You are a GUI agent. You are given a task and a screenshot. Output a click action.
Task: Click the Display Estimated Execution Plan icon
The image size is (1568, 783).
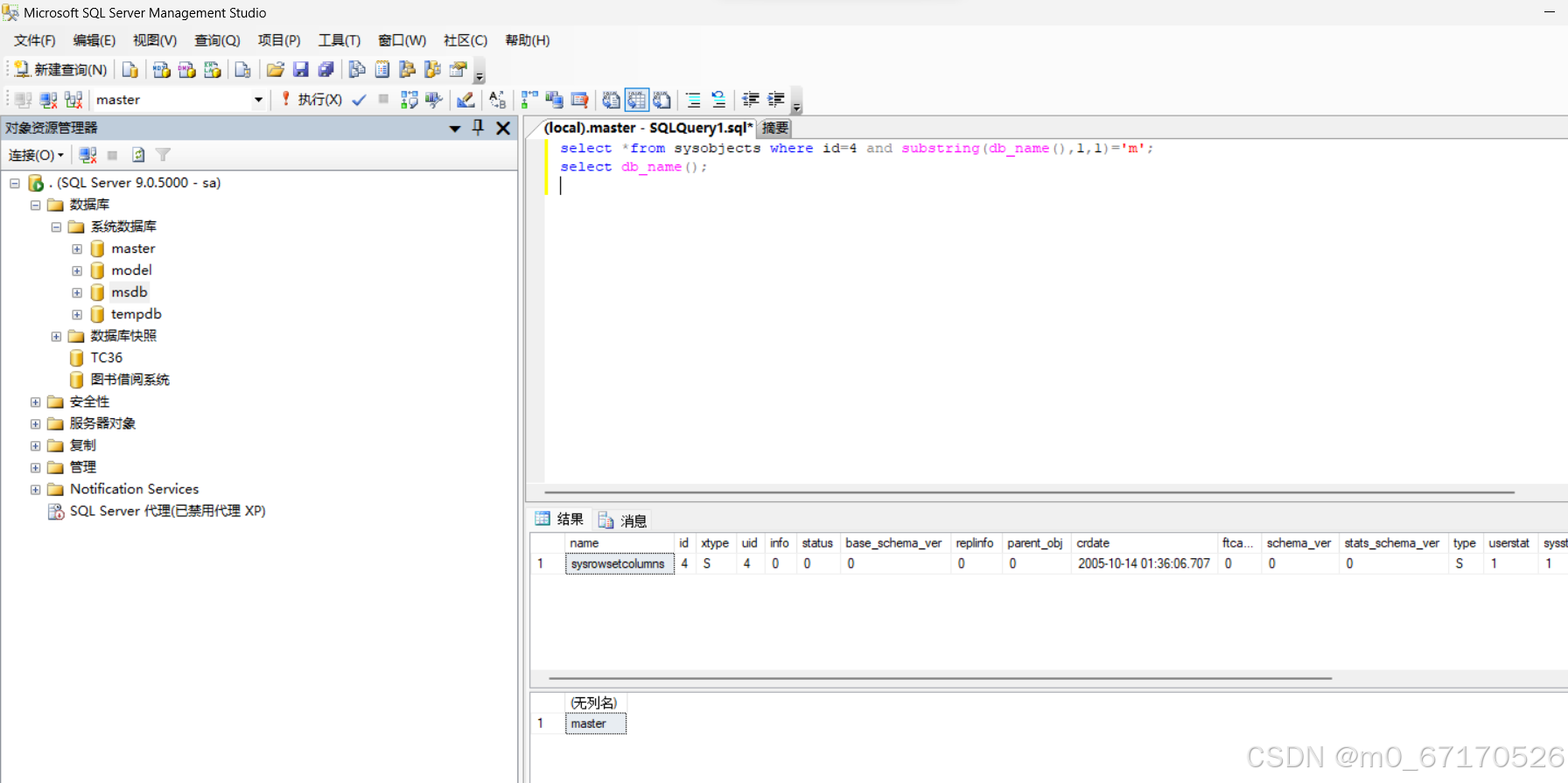pyautogui.click(x=409, y=100)
